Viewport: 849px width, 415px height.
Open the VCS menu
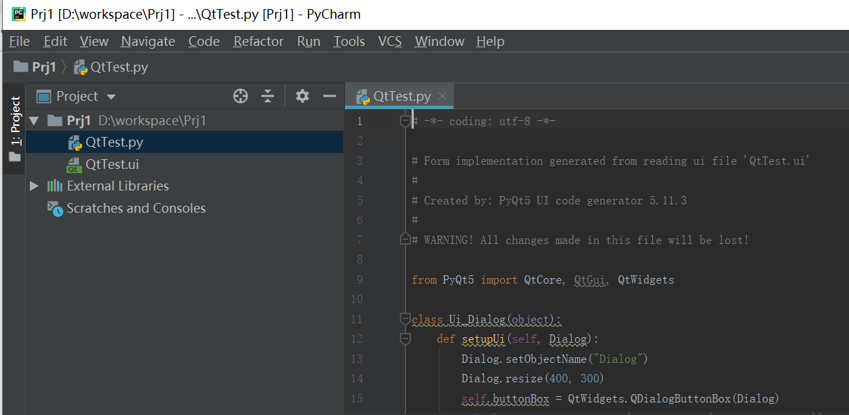[389, 41]
